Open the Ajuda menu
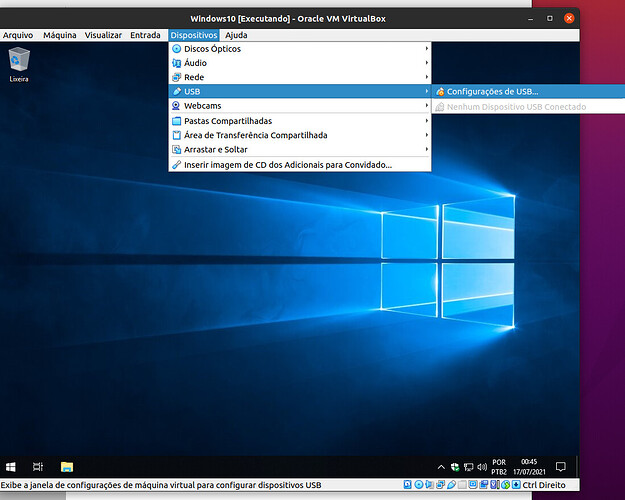 pyautogui.click(x=236, y=35)
